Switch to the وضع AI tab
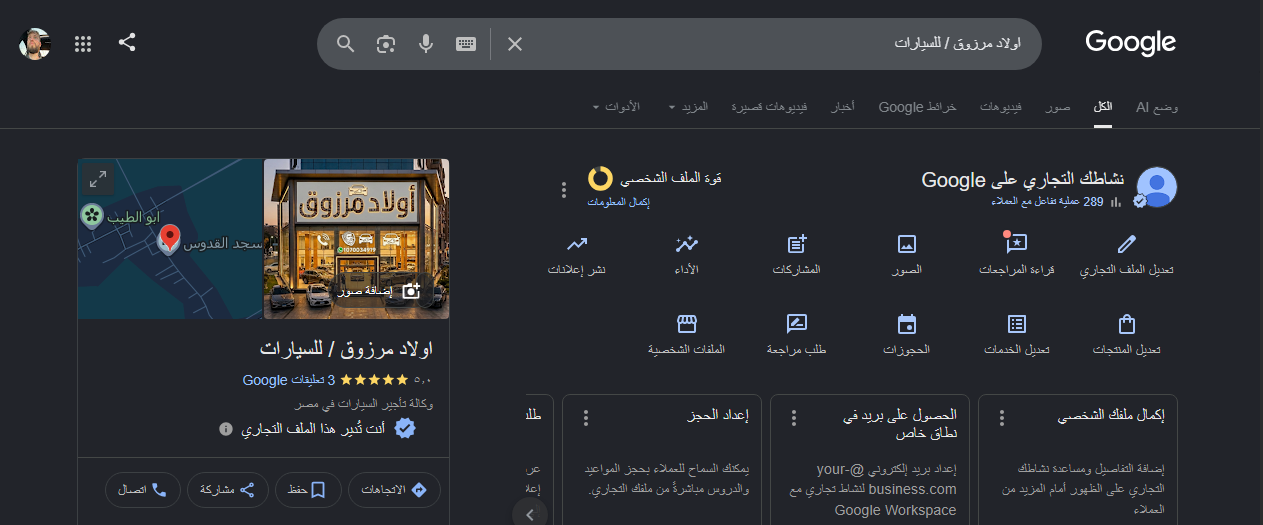The width and height of the screenshot is (1263, 525). tap(1157, 106)
